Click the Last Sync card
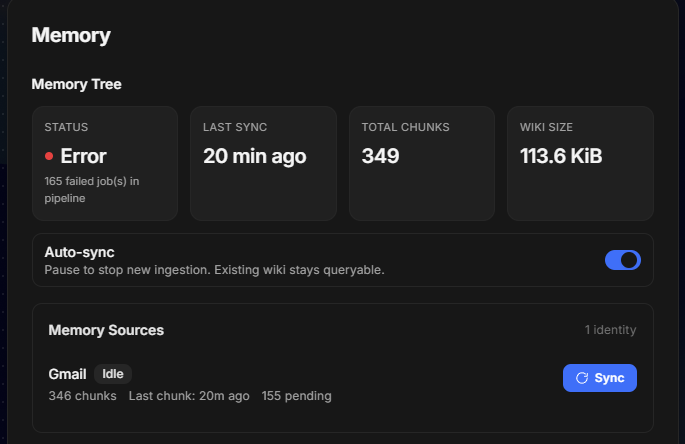Screen dimensions: 685x444 (263, 163)
